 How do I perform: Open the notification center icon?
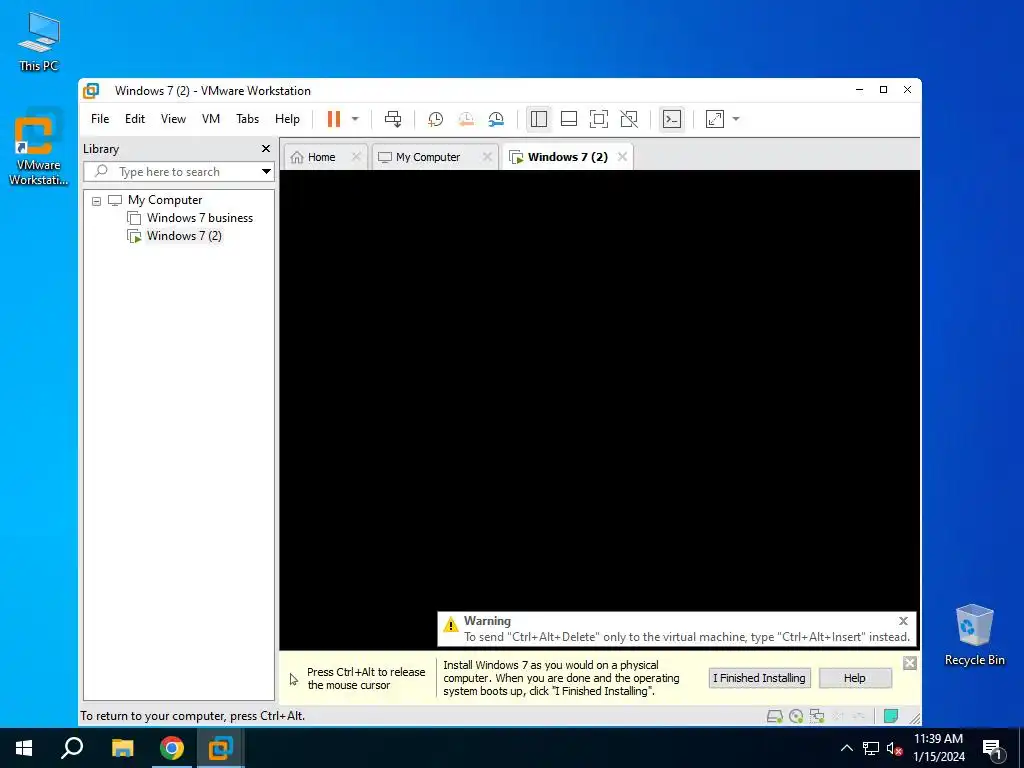[992, 749]
